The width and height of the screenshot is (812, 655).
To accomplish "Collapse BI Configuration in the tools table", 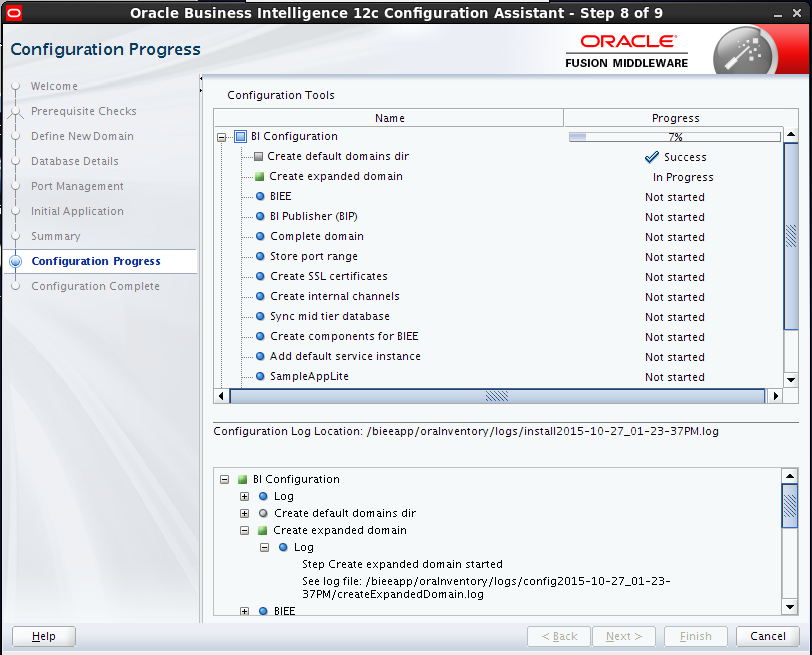I will (x=222, y=137).
